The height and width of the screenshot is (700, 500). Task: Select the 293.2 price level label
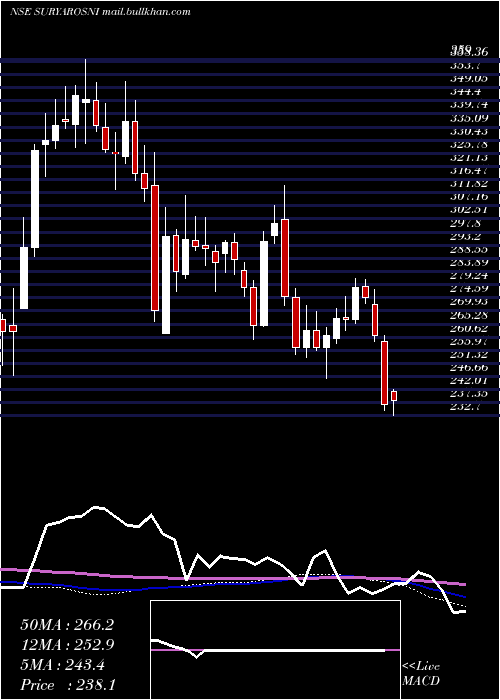465,236
